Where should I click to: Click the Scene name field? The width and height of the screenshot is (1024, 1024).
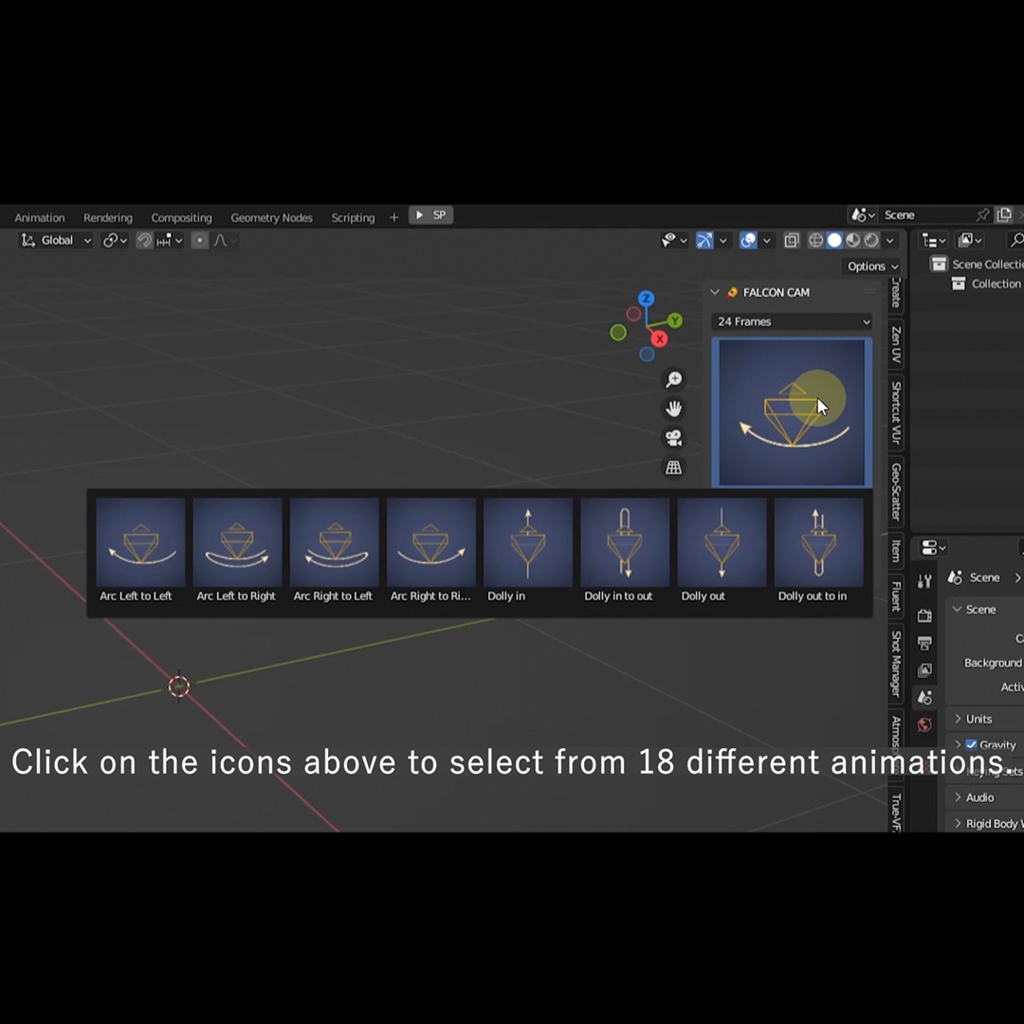(x=926, y=215)
